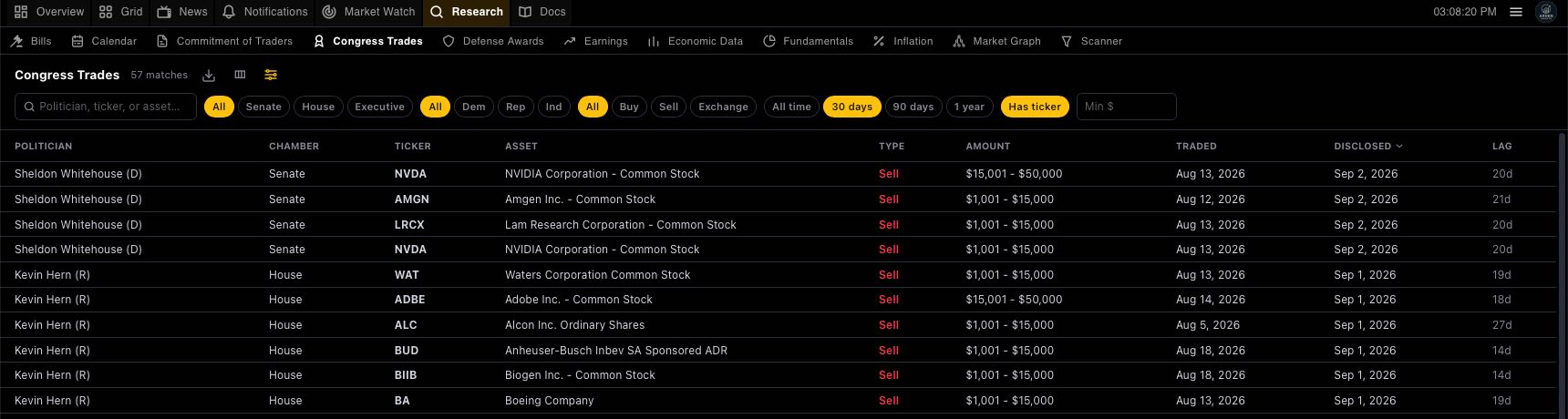Select the Congress Trades section
This screenshot has width=1568, height=419.
pos(368,41)
